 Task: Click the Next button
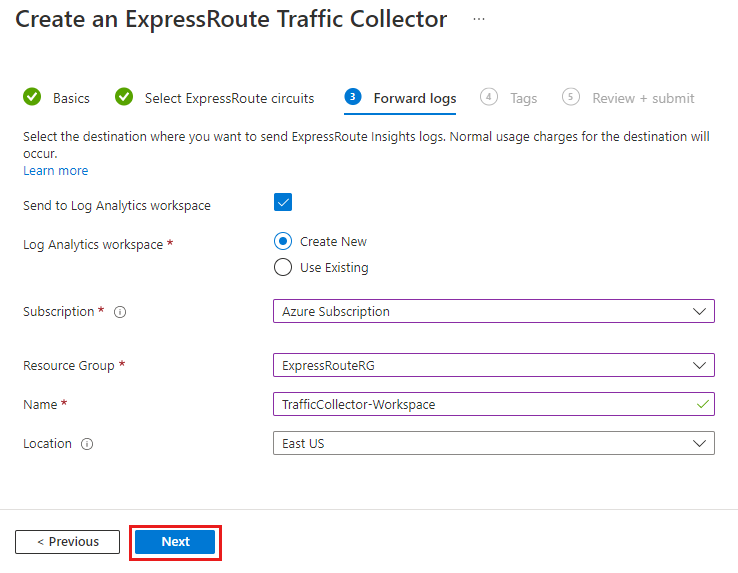[175, 542]
